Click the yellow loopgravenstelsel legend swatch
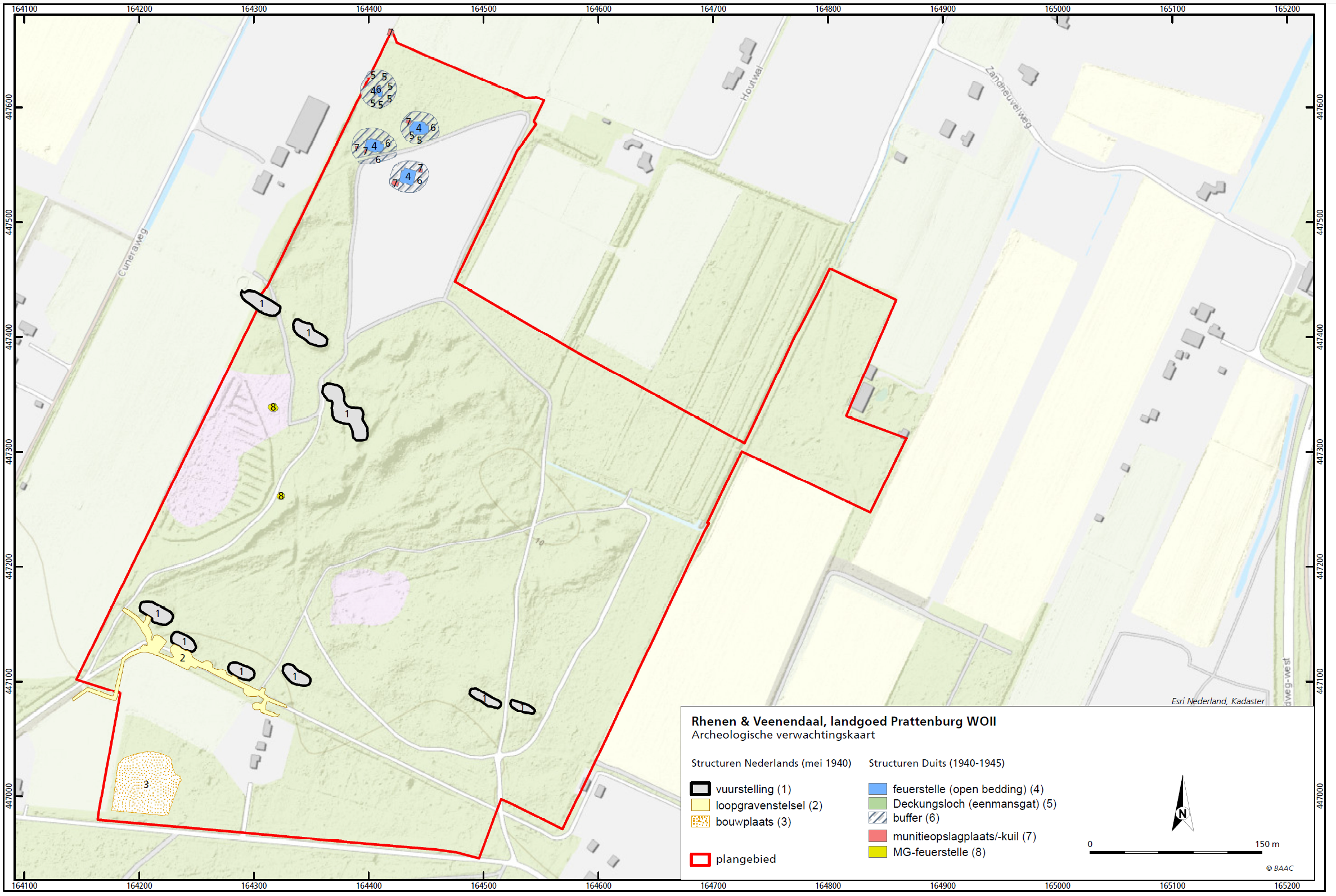This screenshot has width=1336, height=896. click(x=700, y=805)
